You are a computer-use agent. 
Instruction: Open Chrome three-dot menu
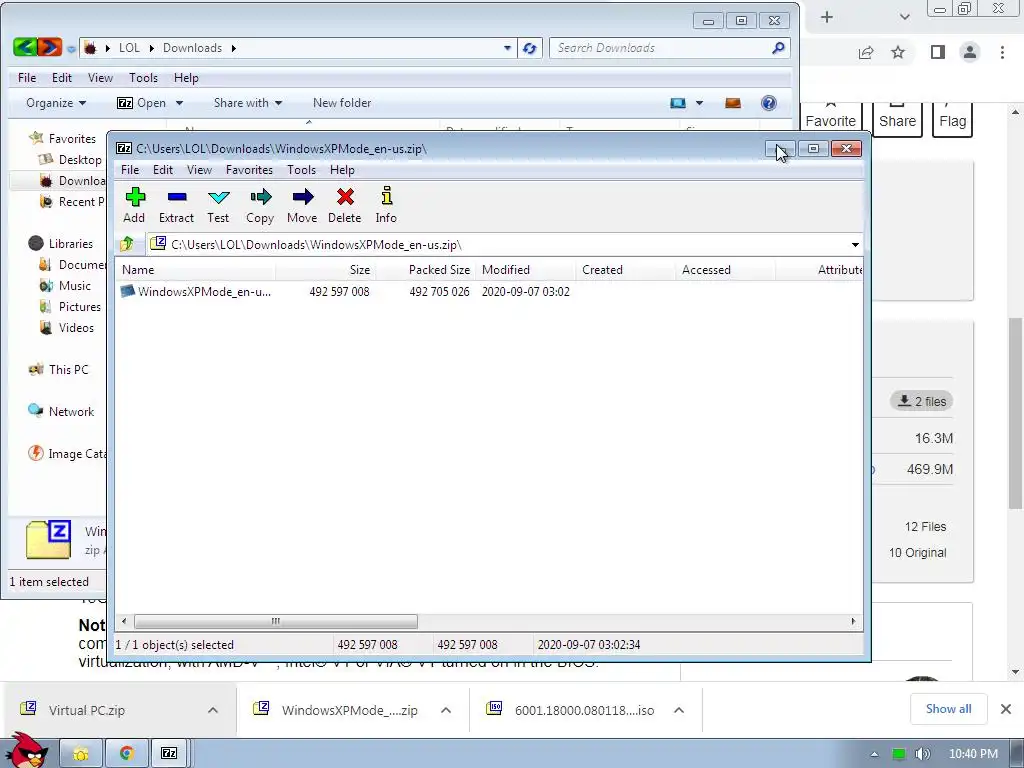(x=1002, y=52)
